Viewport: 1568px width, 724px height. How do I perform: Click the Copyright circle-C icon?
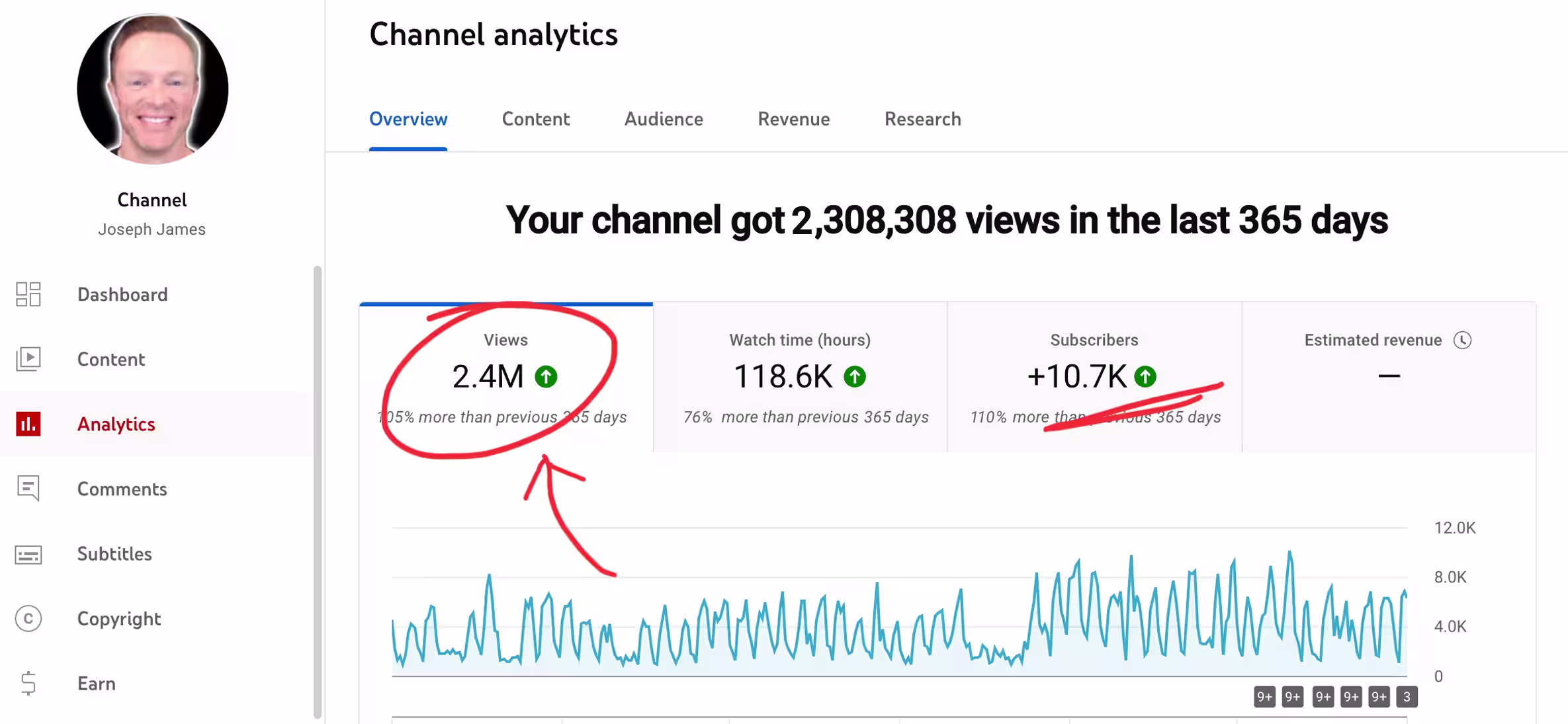point(28,619)
